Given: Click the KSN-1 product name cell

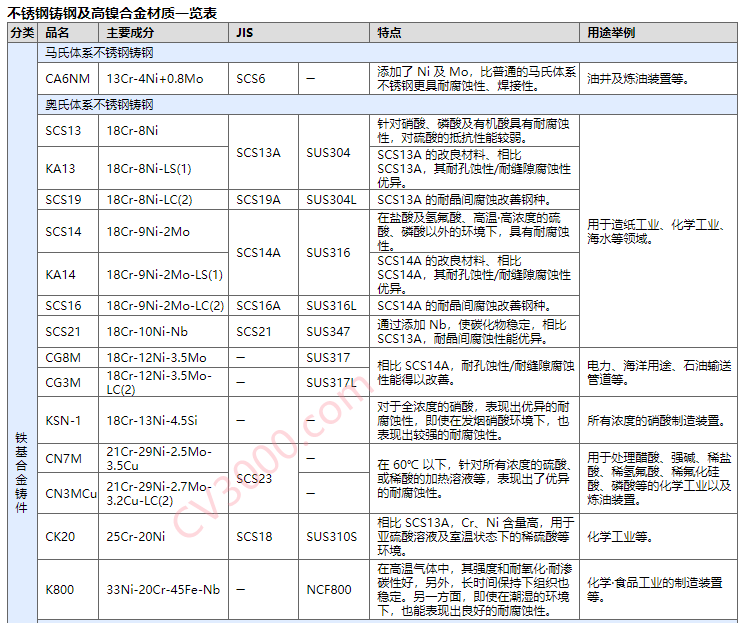Looking at the screenshot, I should (63, 420).
